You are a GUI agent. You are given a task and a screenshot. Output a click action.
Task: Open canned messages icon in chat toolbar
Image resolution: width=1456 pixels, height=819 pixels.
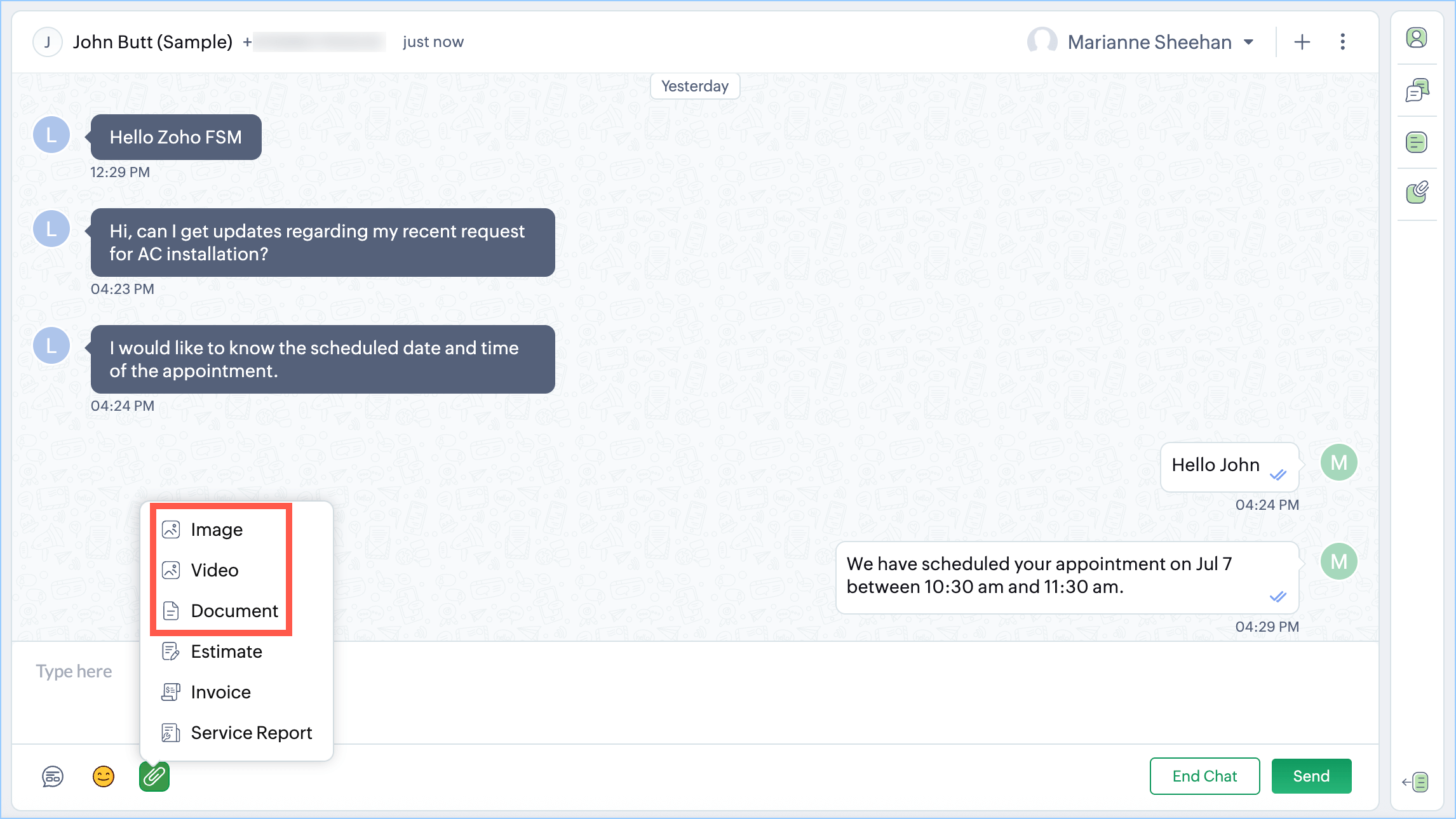click(53, 776)
